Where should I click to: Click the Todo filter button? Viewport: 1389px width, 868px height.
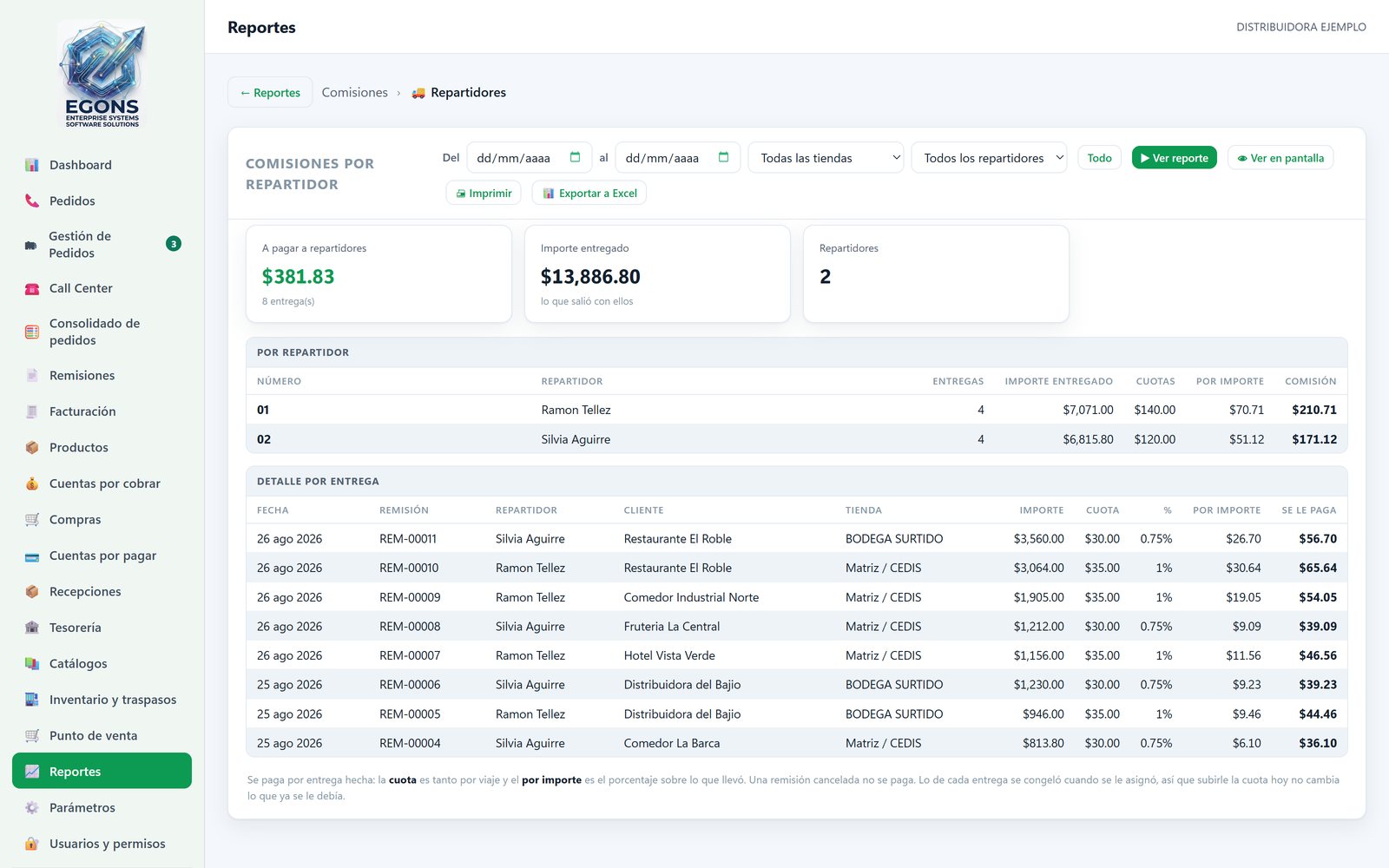pos(1099,158)
